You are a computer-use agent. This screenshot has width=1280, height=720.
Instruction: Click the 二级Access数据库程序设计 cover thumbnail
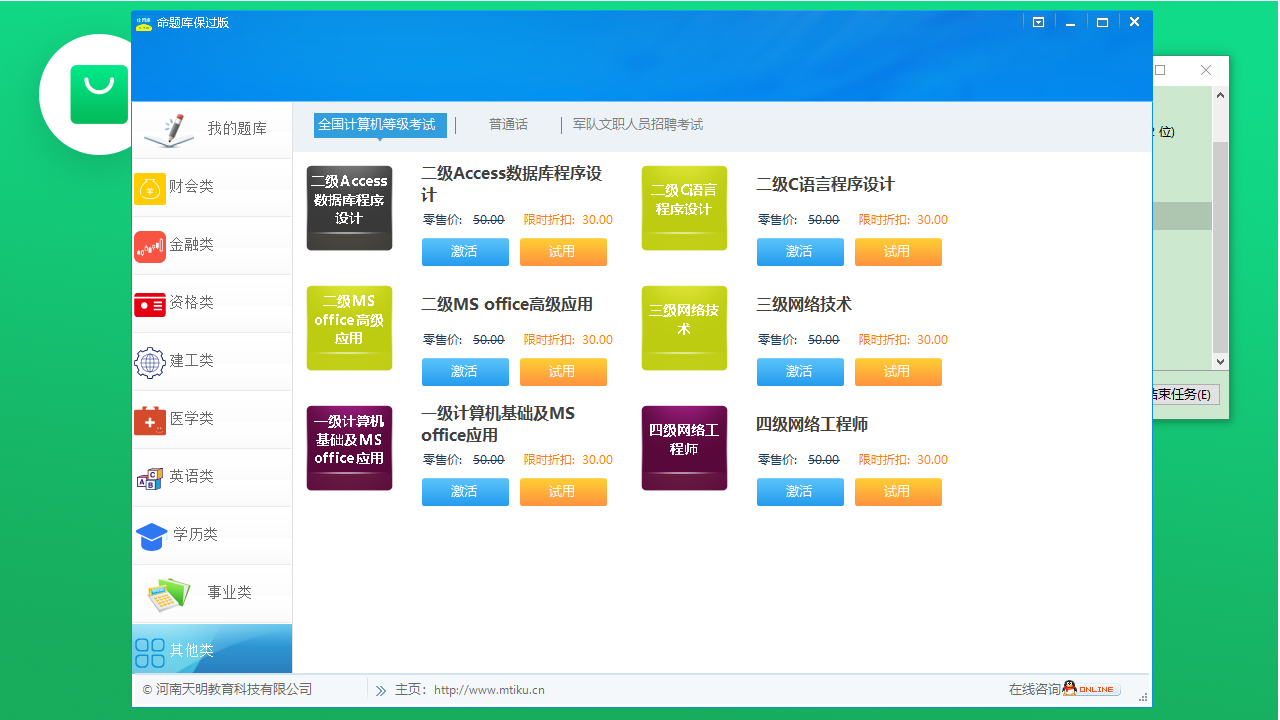349,208
